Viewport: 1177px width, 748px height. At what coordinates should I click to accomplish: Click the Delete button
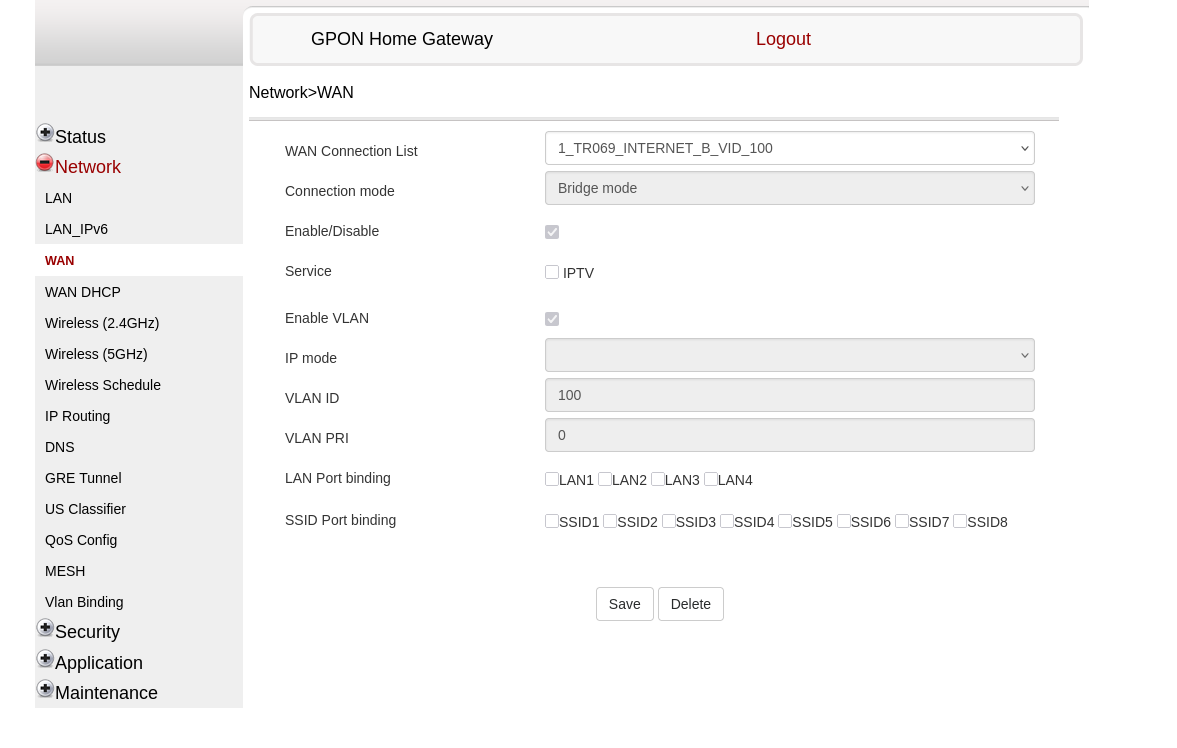tap(690, 604)
